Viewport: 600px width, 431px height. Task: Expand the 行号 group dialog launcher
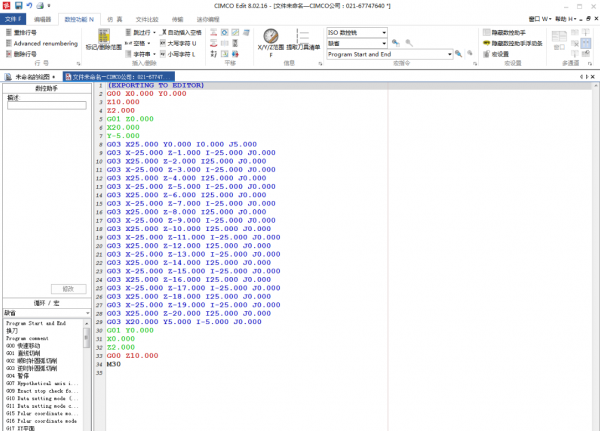pos(78,64)
